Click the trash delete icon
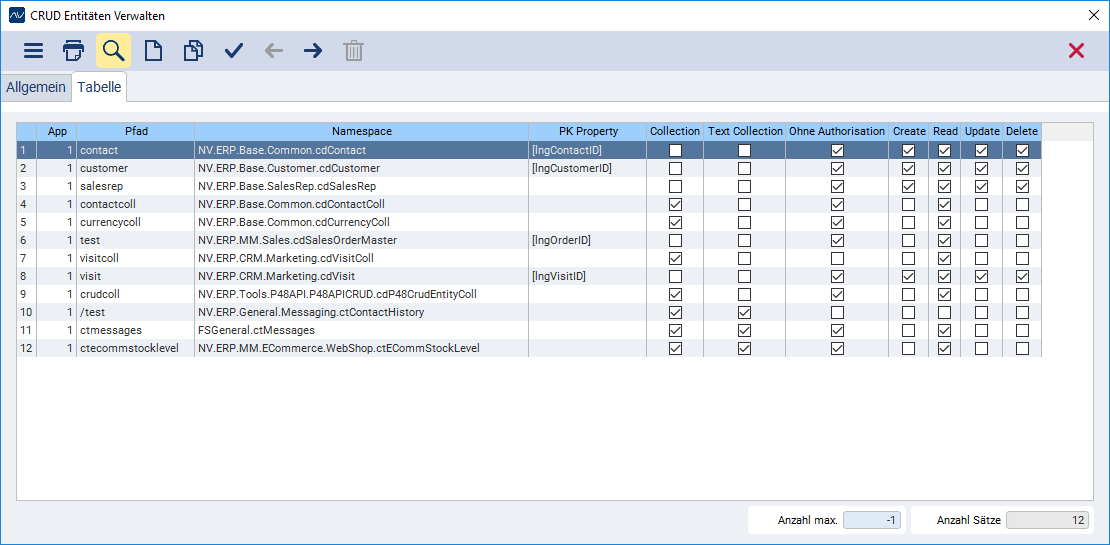The image size is (1110, 545). pos(353,51)
